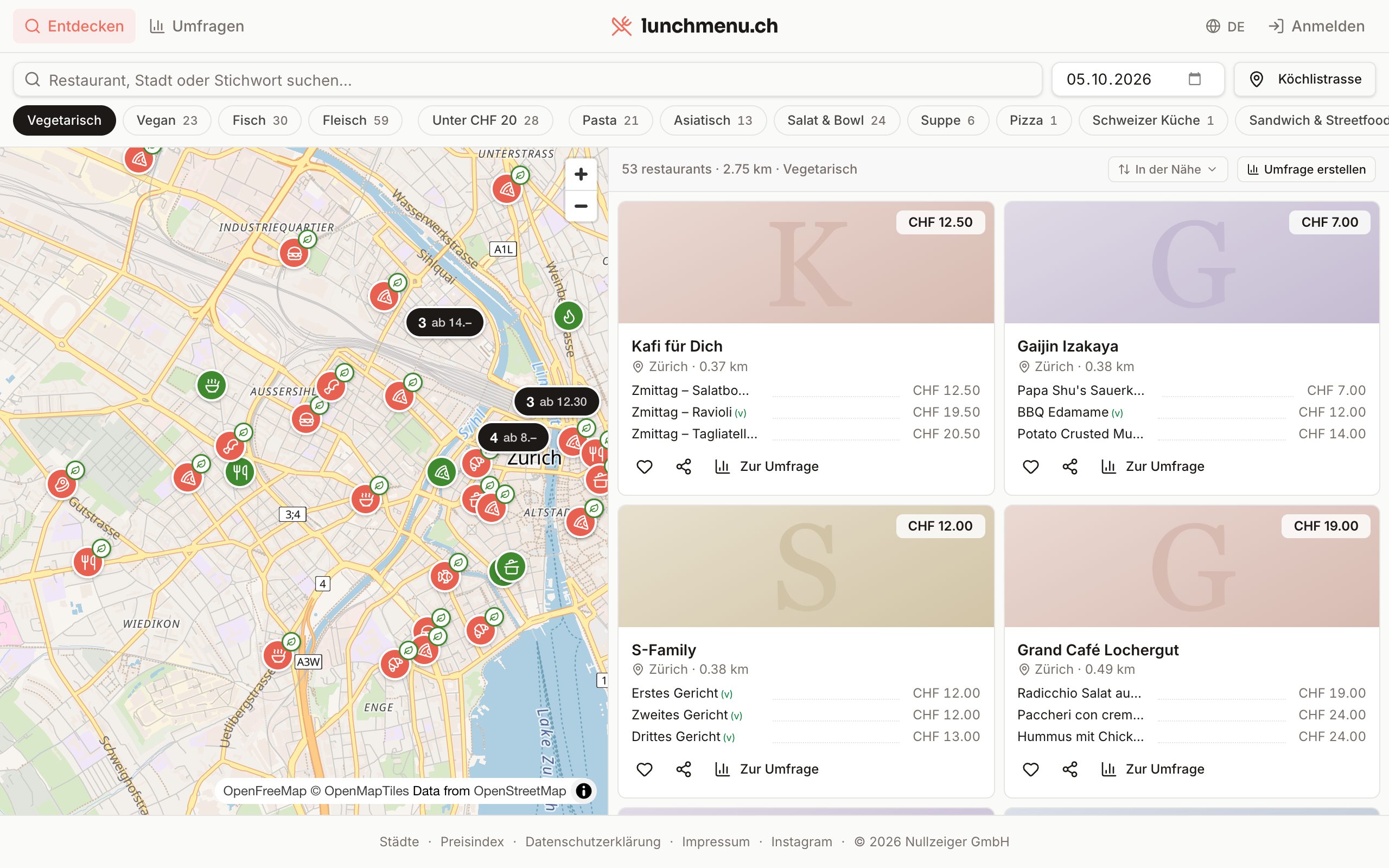
Task: Share the Grand Café Lochergut restaurant
Action: (x=1069, y=769)
